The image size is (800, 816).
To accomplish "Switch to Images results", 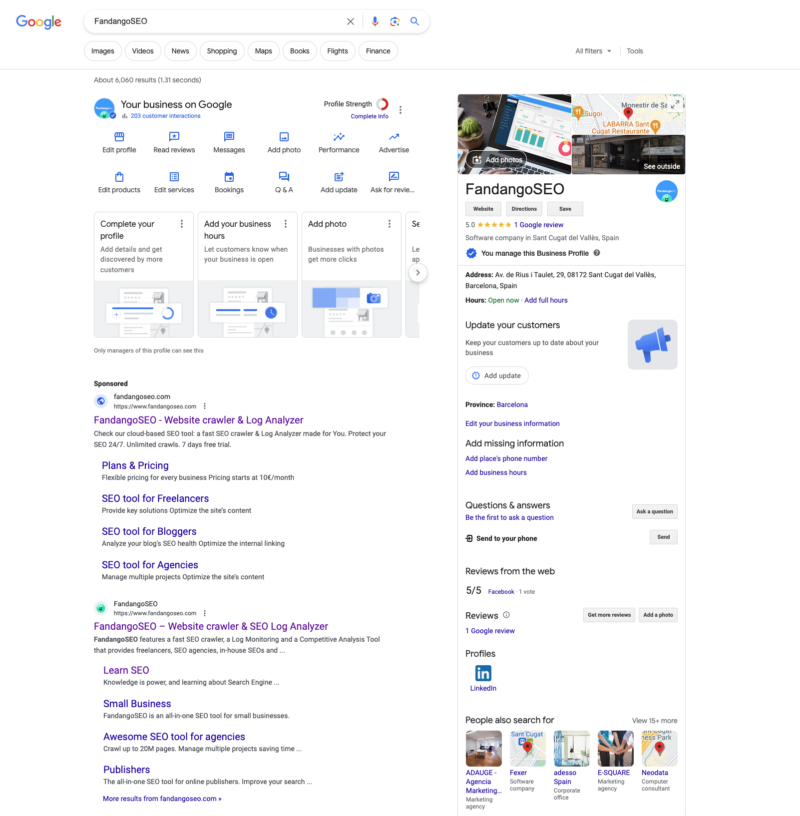I will [103, 51].
